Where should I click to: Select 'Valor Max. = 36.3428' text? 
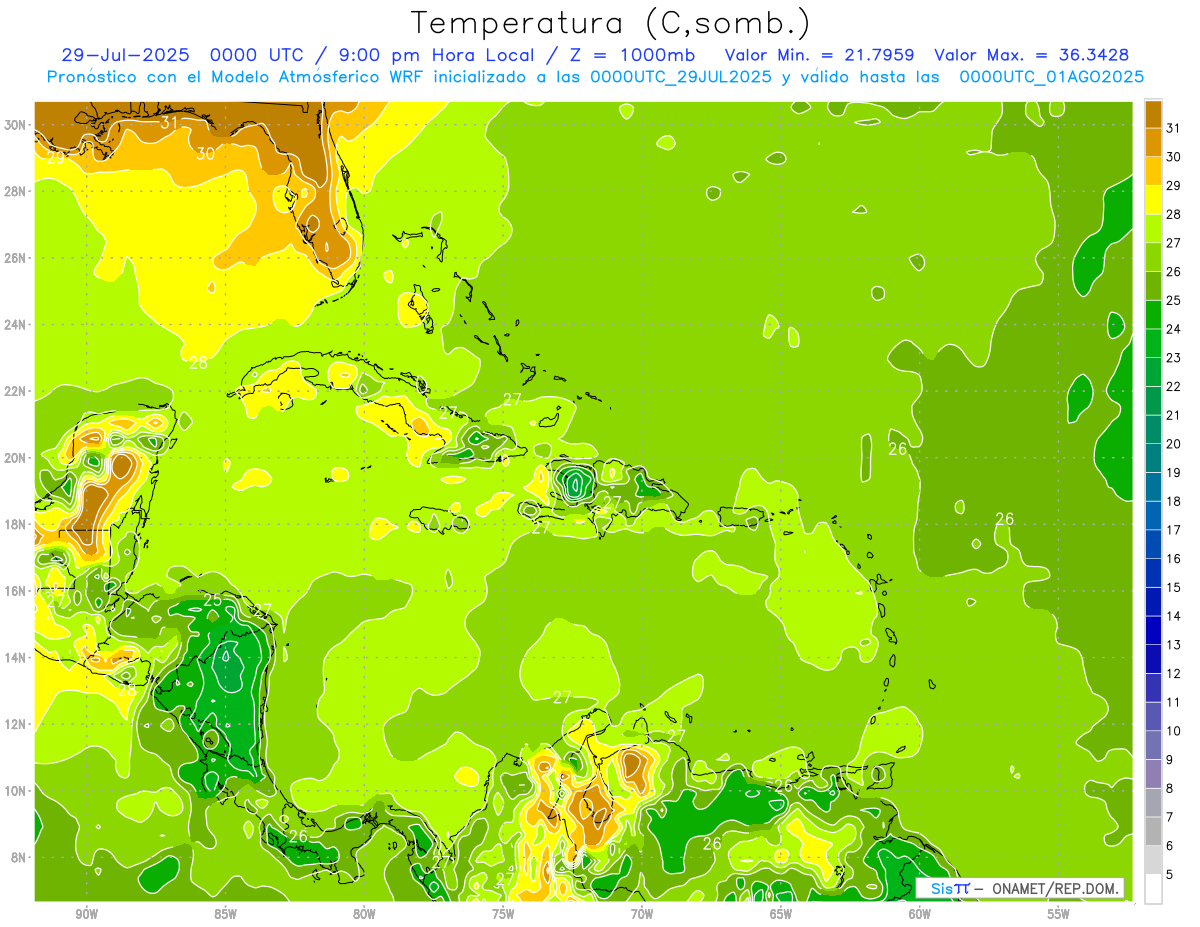1032,55
